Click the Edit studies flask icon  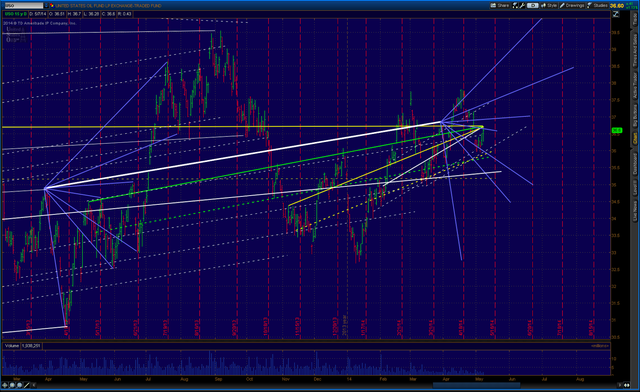[515, 5]
